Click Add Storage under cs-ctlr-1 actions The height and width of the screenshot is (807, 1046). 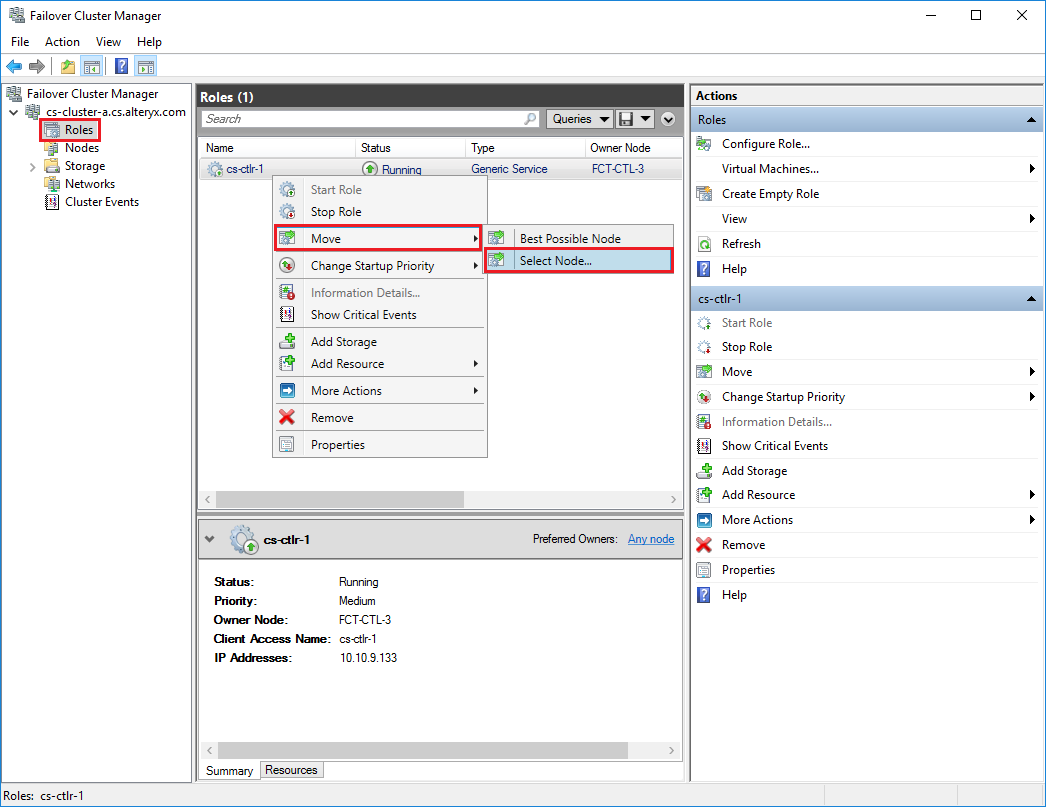(x=752, y=470)
